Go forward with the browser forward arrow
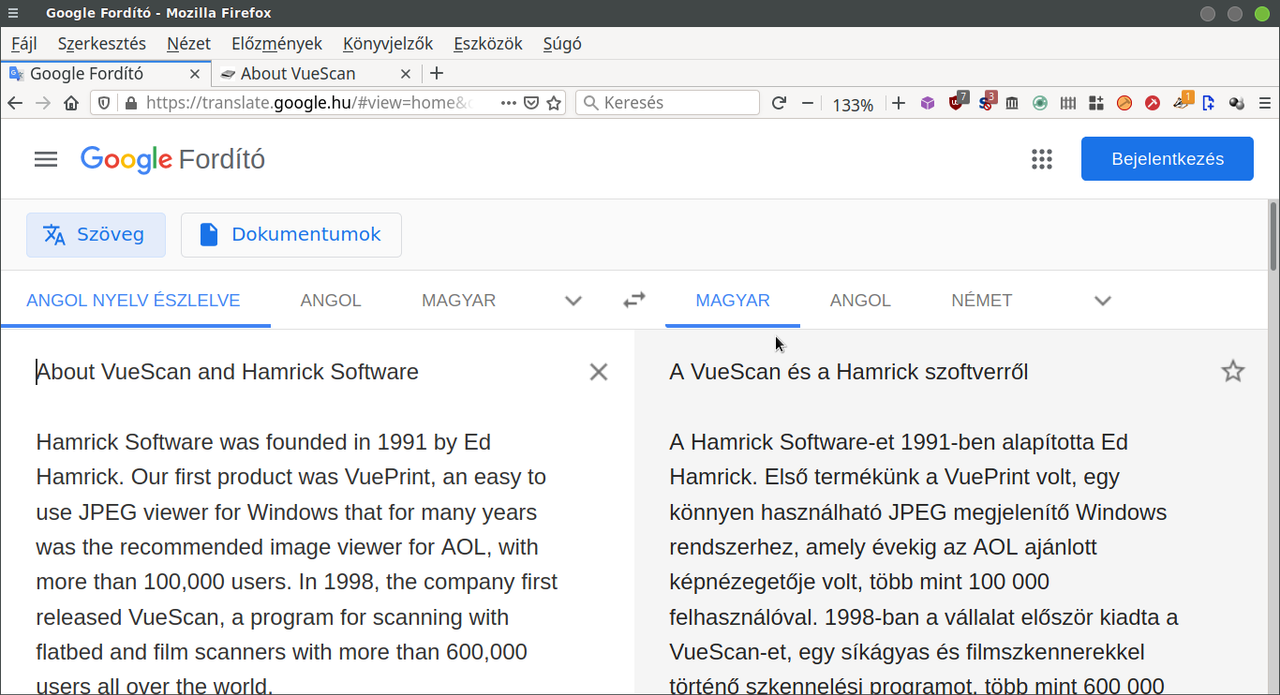The height and width of the screenshot is (695, 1280). [43, 103]
